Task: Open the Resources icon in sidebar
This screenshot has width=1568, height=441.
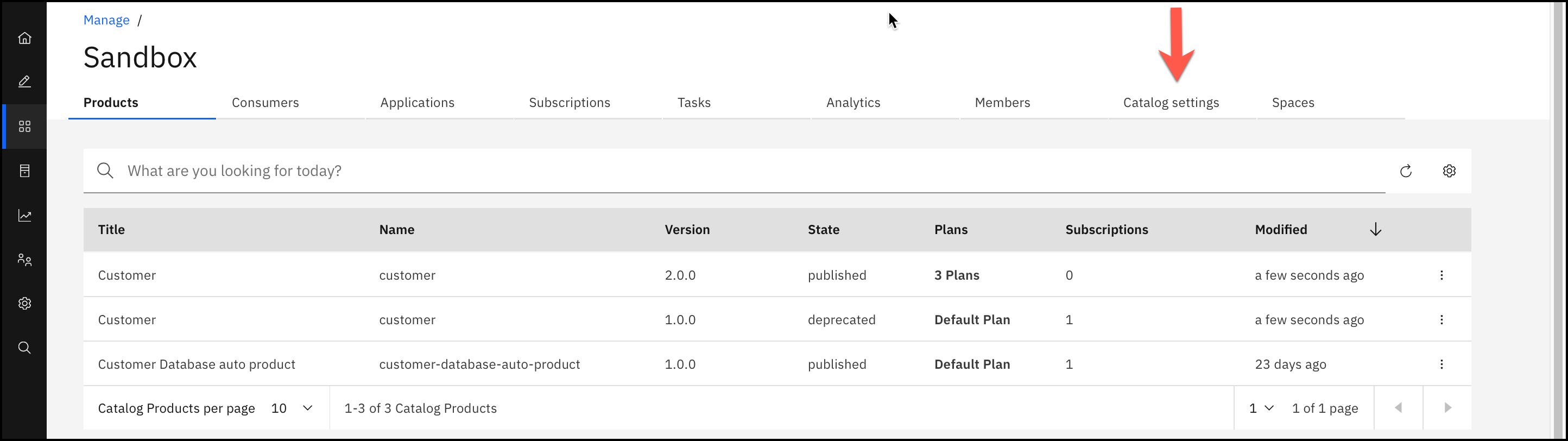Action: click(x=24, y=171)
